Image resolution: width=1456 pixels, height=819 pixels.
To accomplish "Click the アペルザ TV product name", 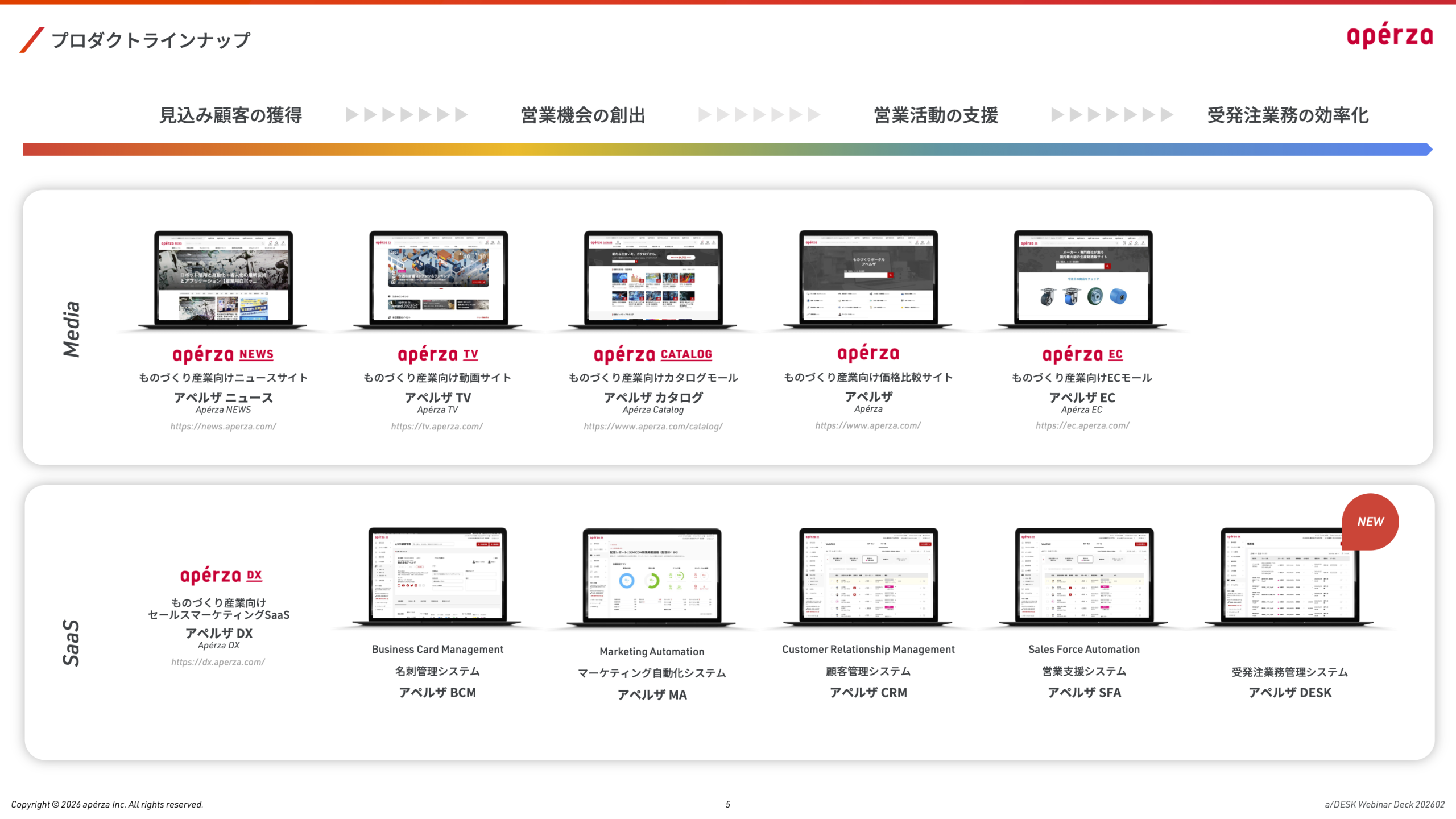I will [437, 397].
